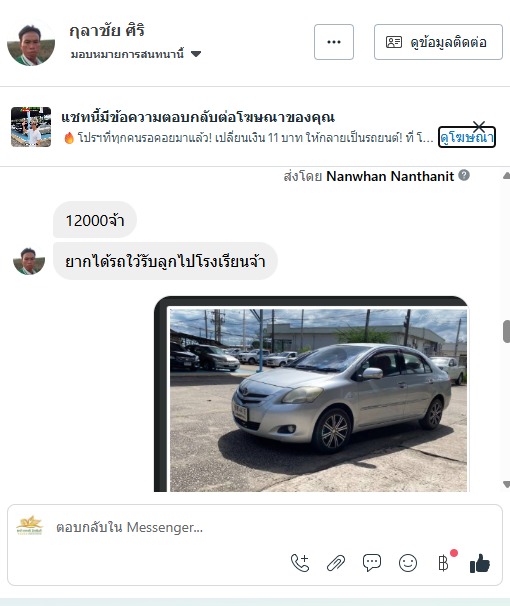This screenshot has height=606, width=510.
Task: Click the scroll up arrow in chat
Action: tap(506, 175)
